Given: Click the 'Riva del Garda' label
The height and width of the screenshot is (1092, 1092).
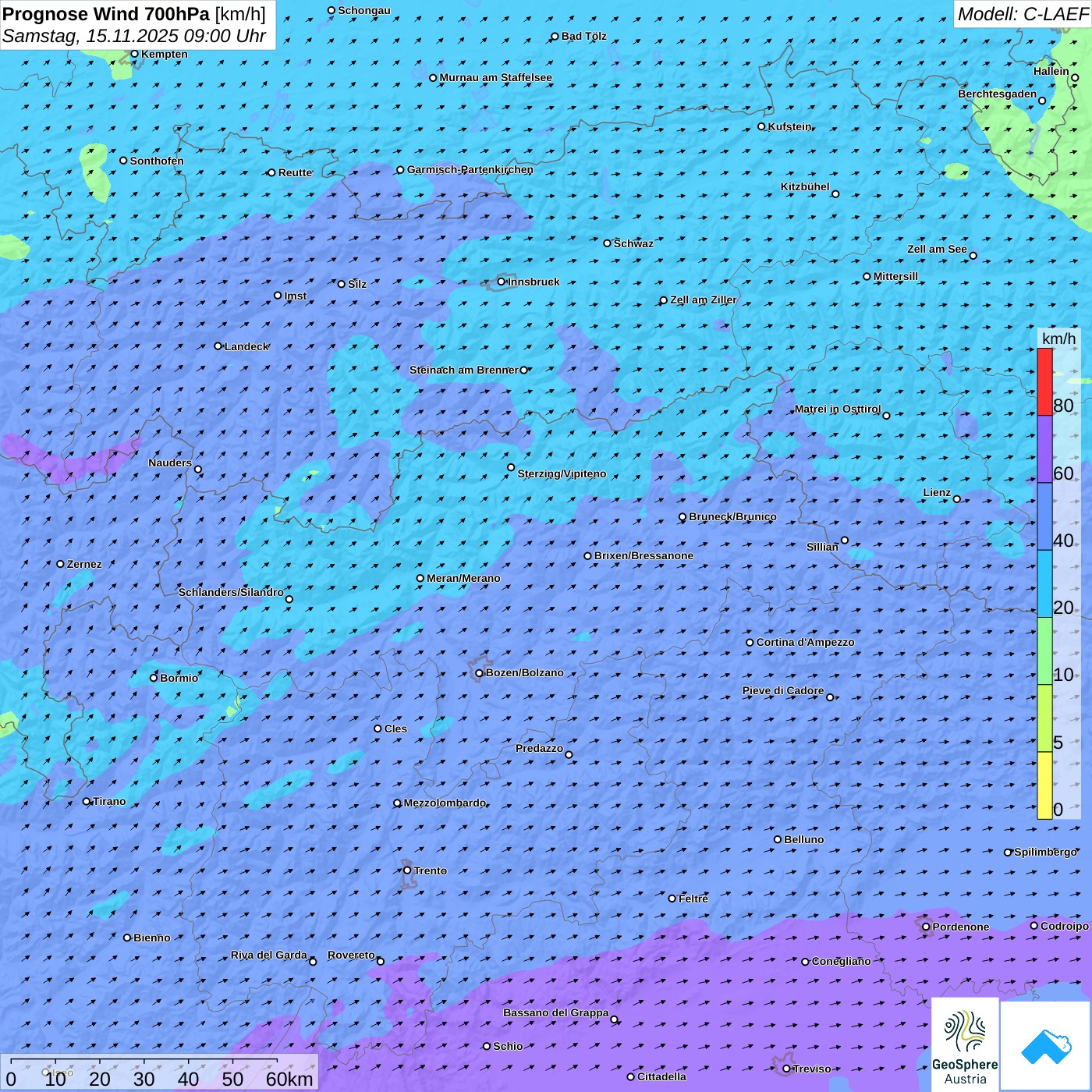Looking at the screenshot, I should click(269, 955).
